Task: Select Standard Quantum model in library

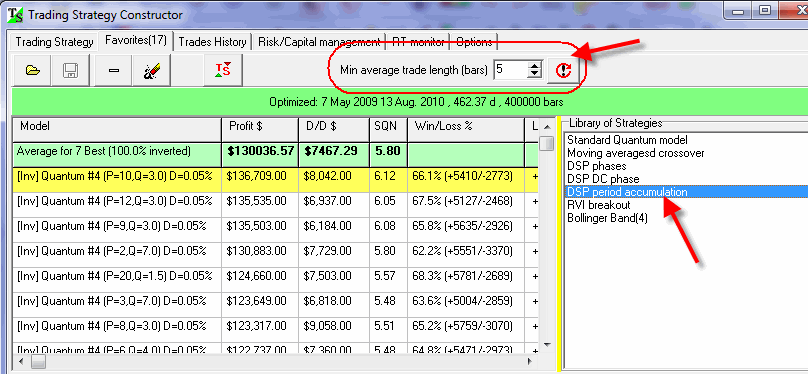Action: (627, 140)
